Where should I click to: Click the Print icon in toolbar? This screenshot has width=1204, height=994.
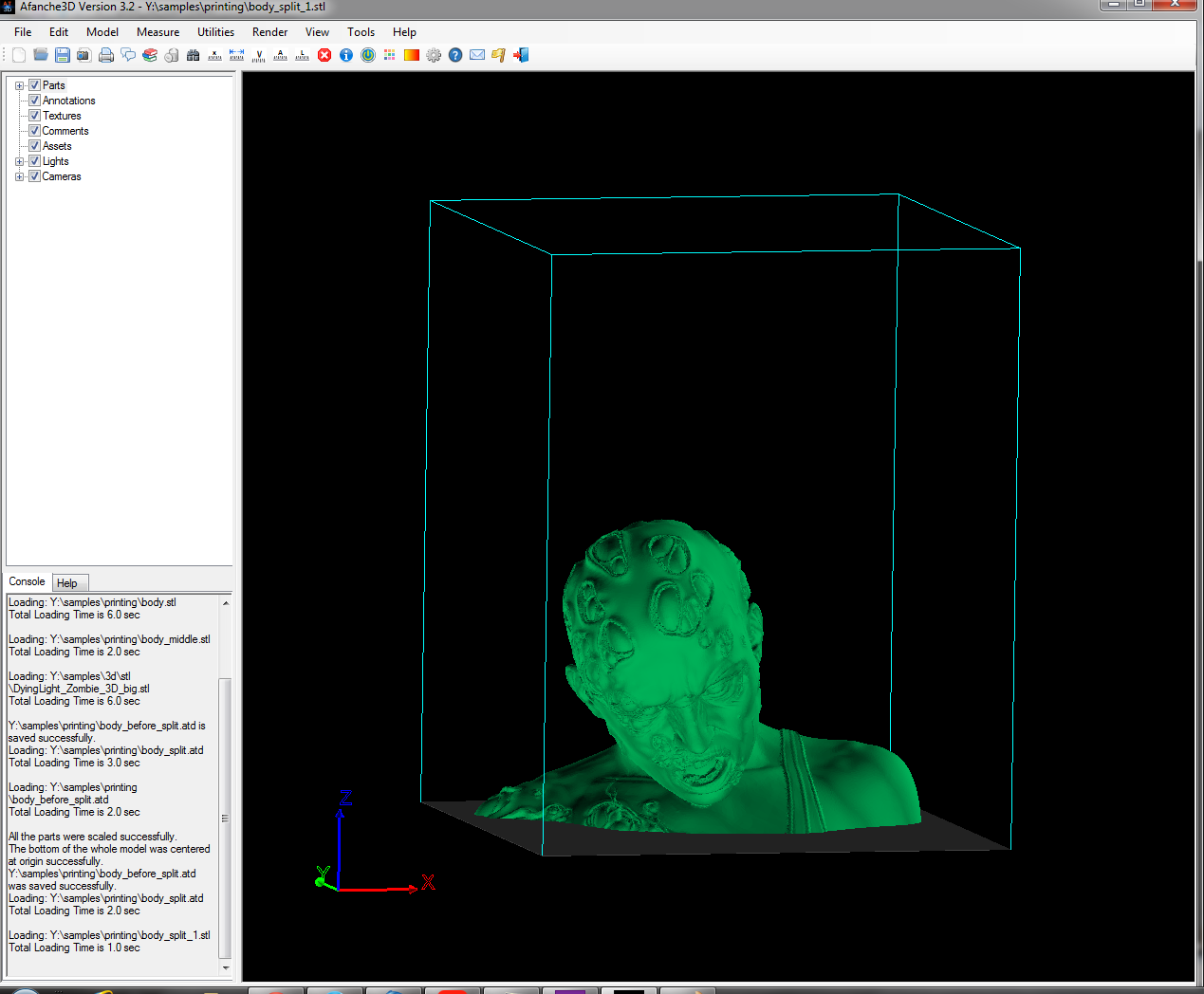106,55
